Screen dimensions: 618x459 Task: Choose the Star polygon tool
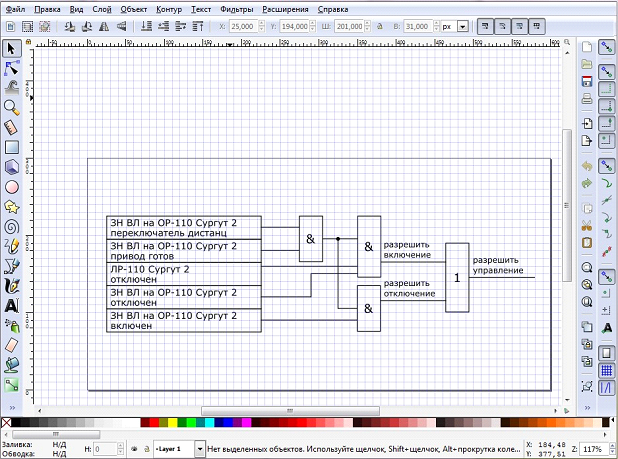[x=13, y=206]
